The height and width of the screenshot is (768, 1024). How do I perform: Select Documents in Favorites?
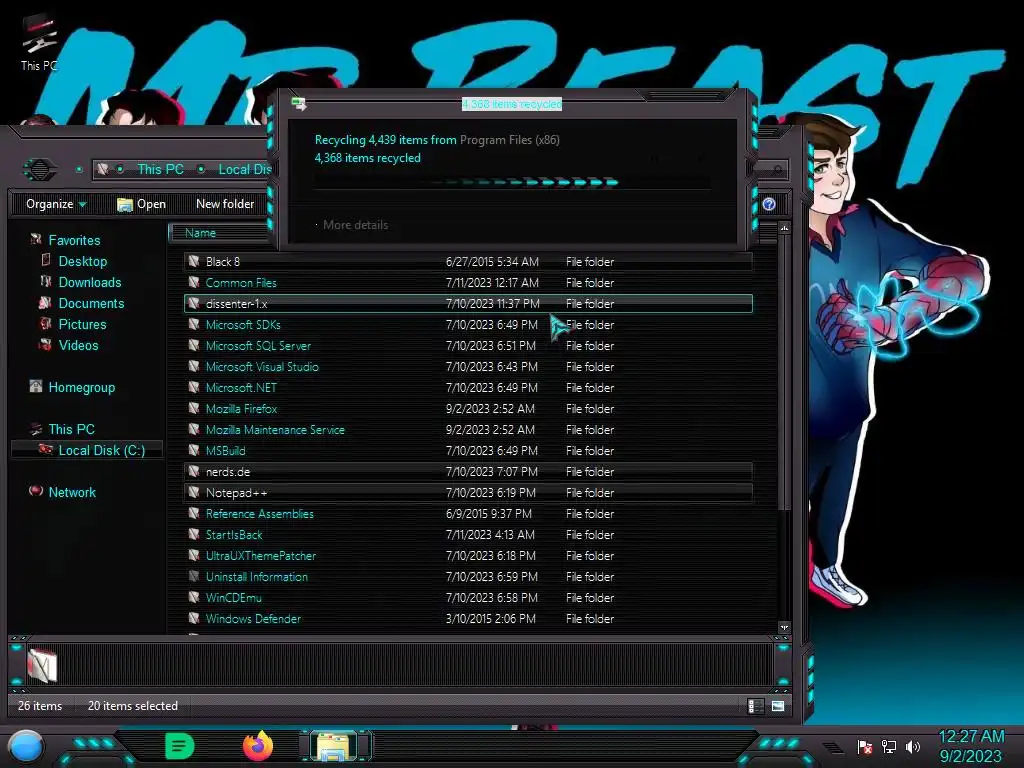click(x=91, y=303)
